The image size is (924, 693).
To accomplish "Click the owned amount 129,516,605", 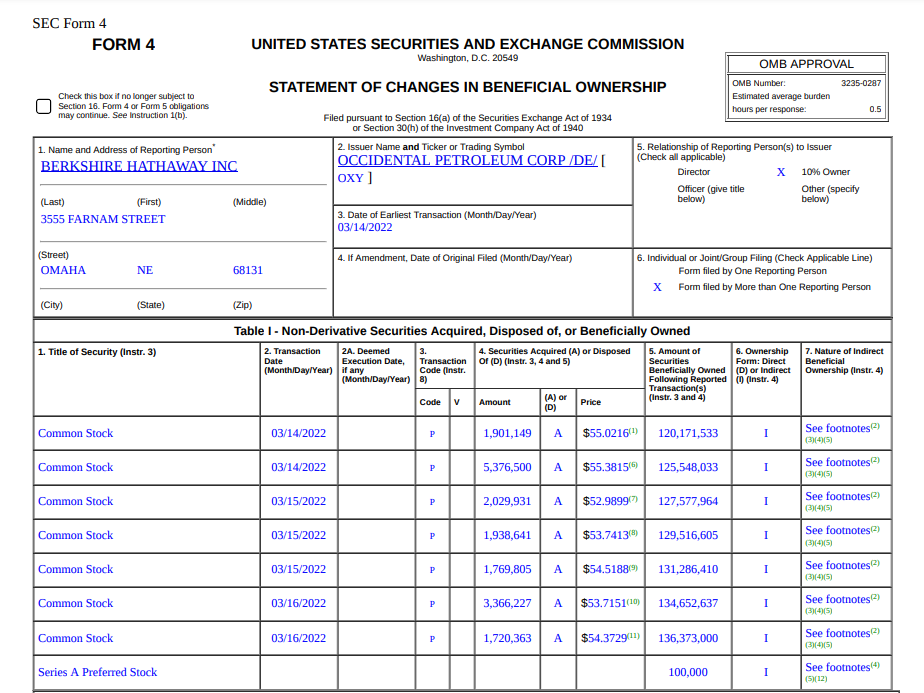I will click(x=688, y=536).
